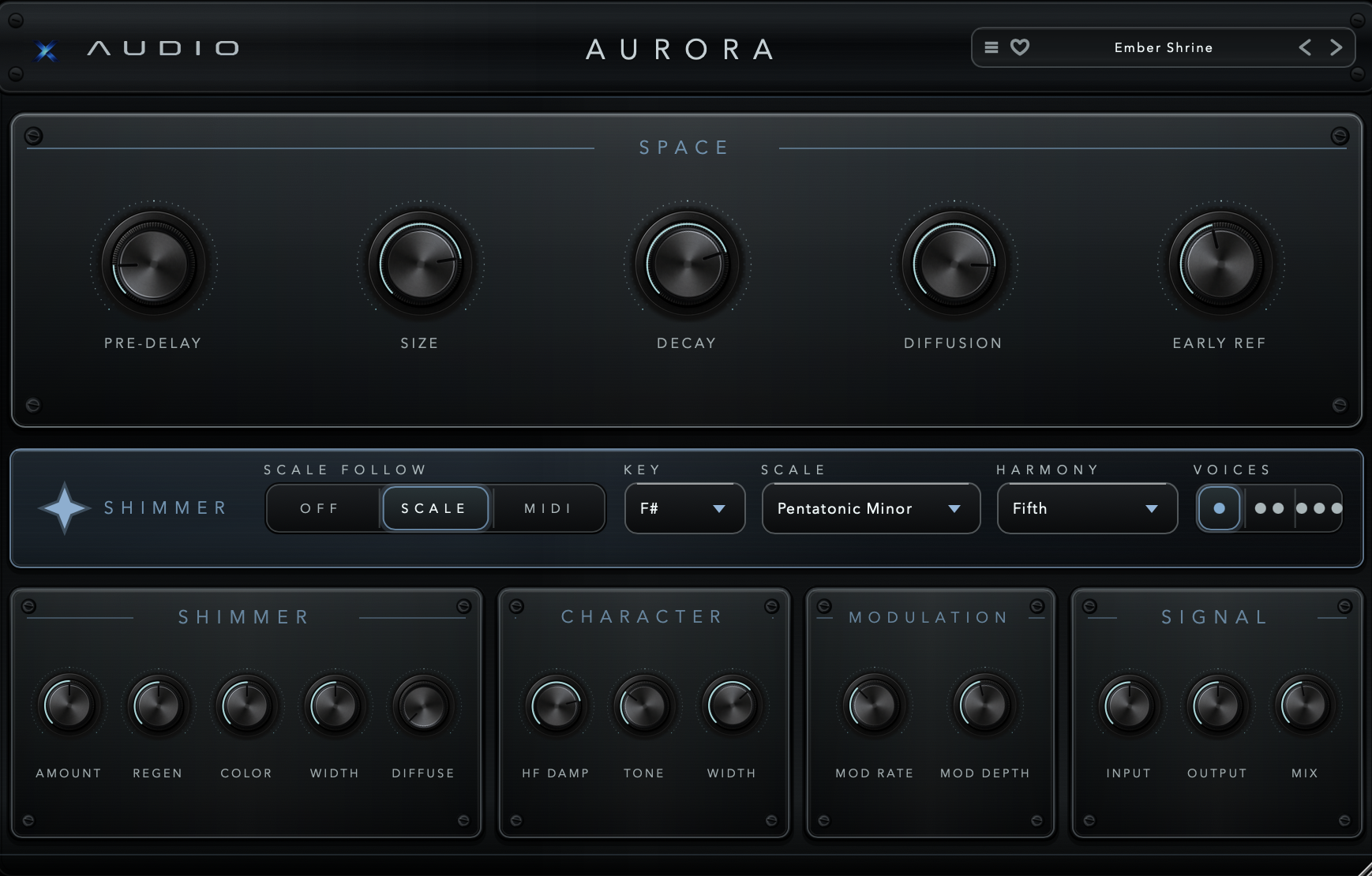Screen dimensions: 1372x876
Task: Click the Decay knob
Action: pos(687,264)
